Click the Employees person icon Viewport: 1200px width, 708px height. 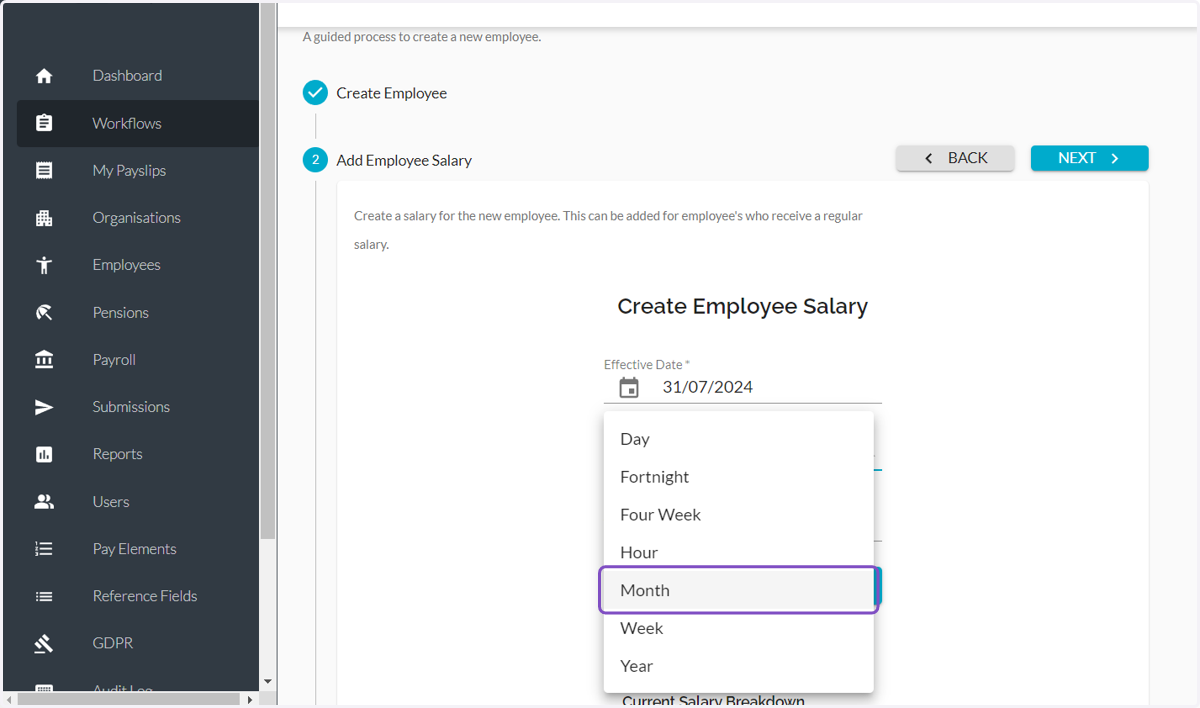[x=44, y=265]
